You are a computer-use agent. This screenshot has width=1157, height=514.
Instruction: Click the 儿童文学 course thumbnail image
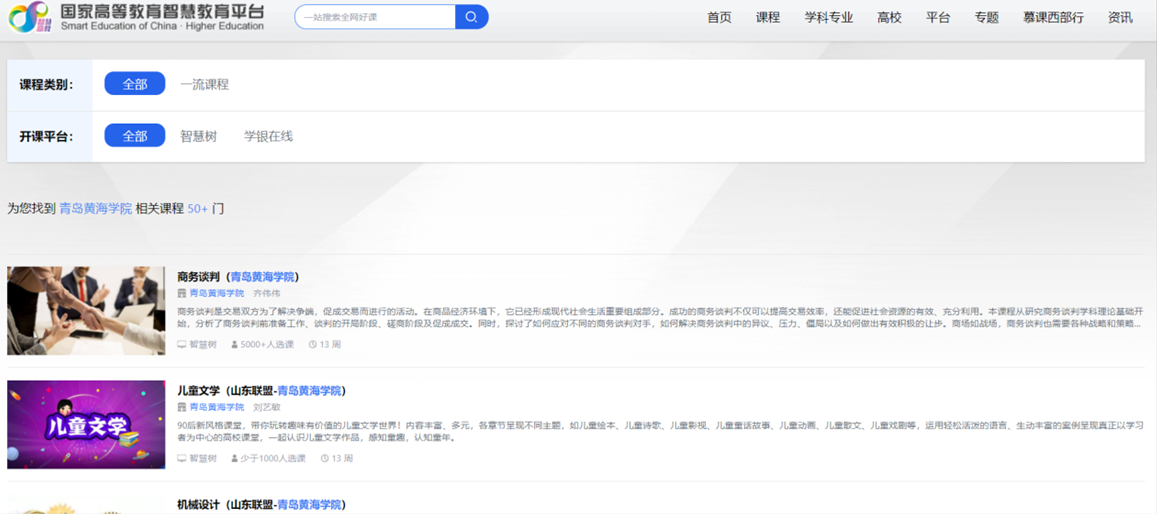pyautogui.click(x=86, y=424)
